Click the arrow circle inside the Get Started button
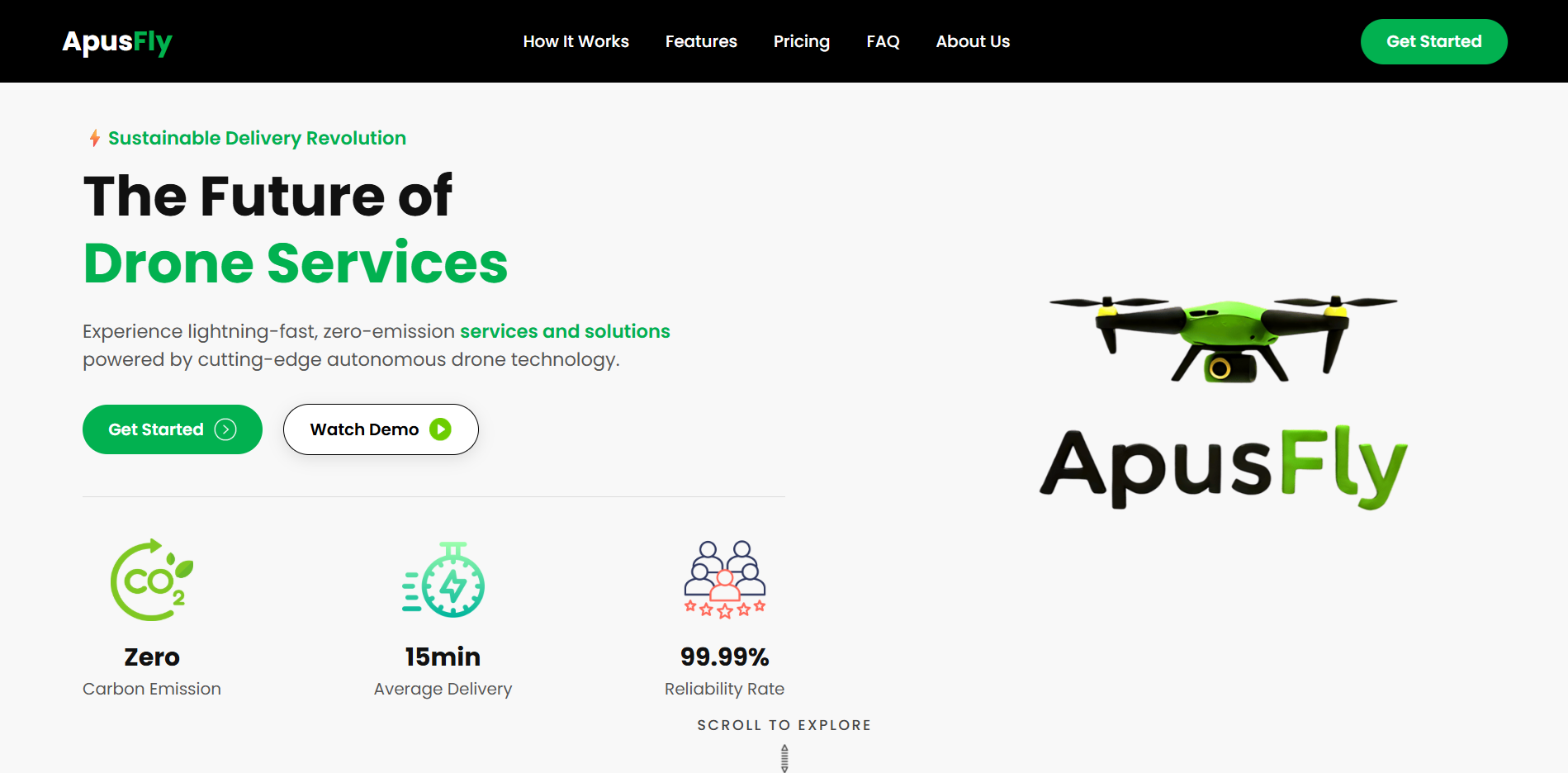This screenshot has height=773, width=1568. (x=225, y=429)
